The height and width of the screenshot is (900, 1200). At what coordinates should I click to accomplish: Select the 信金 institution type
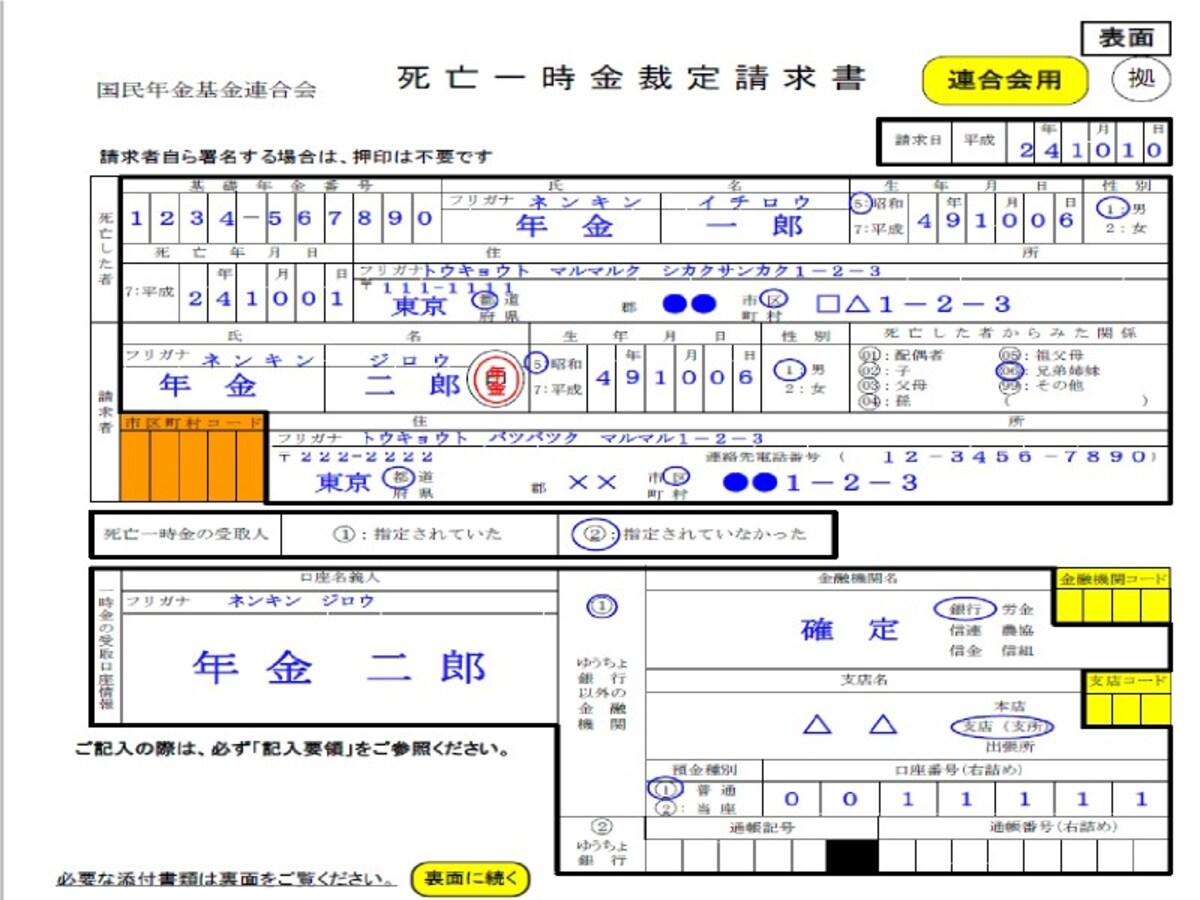[x=966, y=651]
